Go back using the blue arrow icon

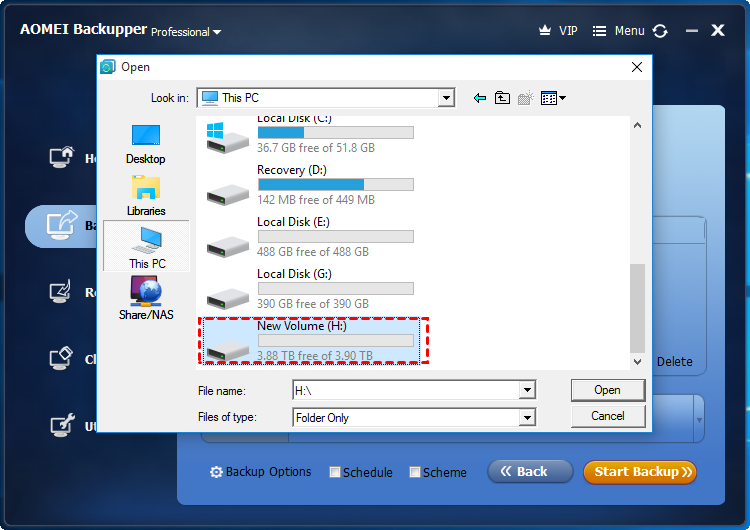coord(480,98)
